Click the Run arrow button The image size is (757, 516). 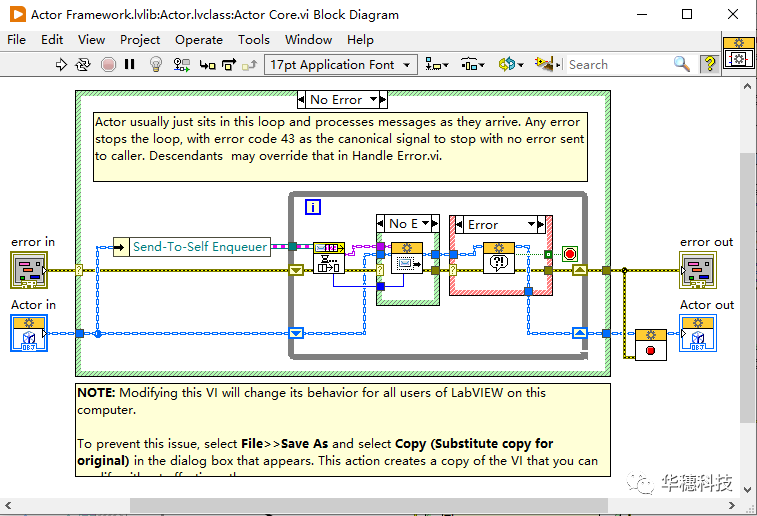point(61,64)
